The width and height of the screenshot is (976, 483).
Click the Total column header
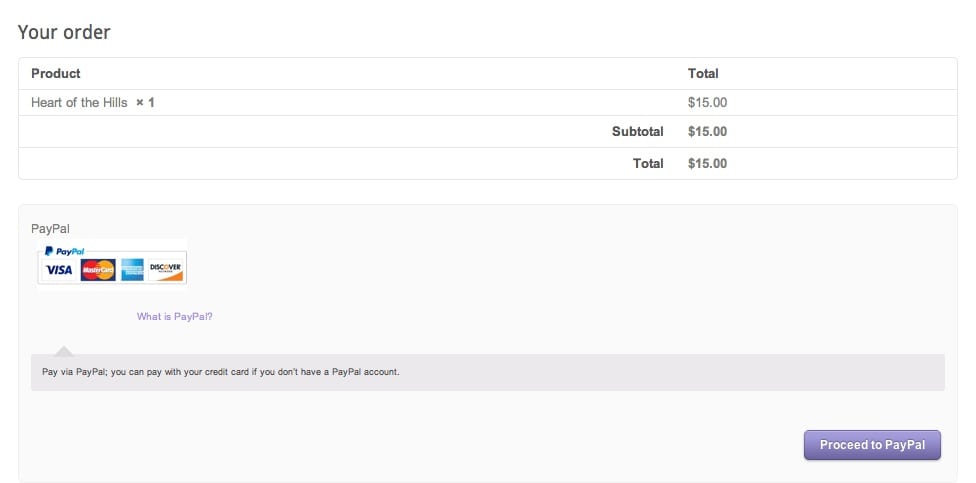[703, 73]
